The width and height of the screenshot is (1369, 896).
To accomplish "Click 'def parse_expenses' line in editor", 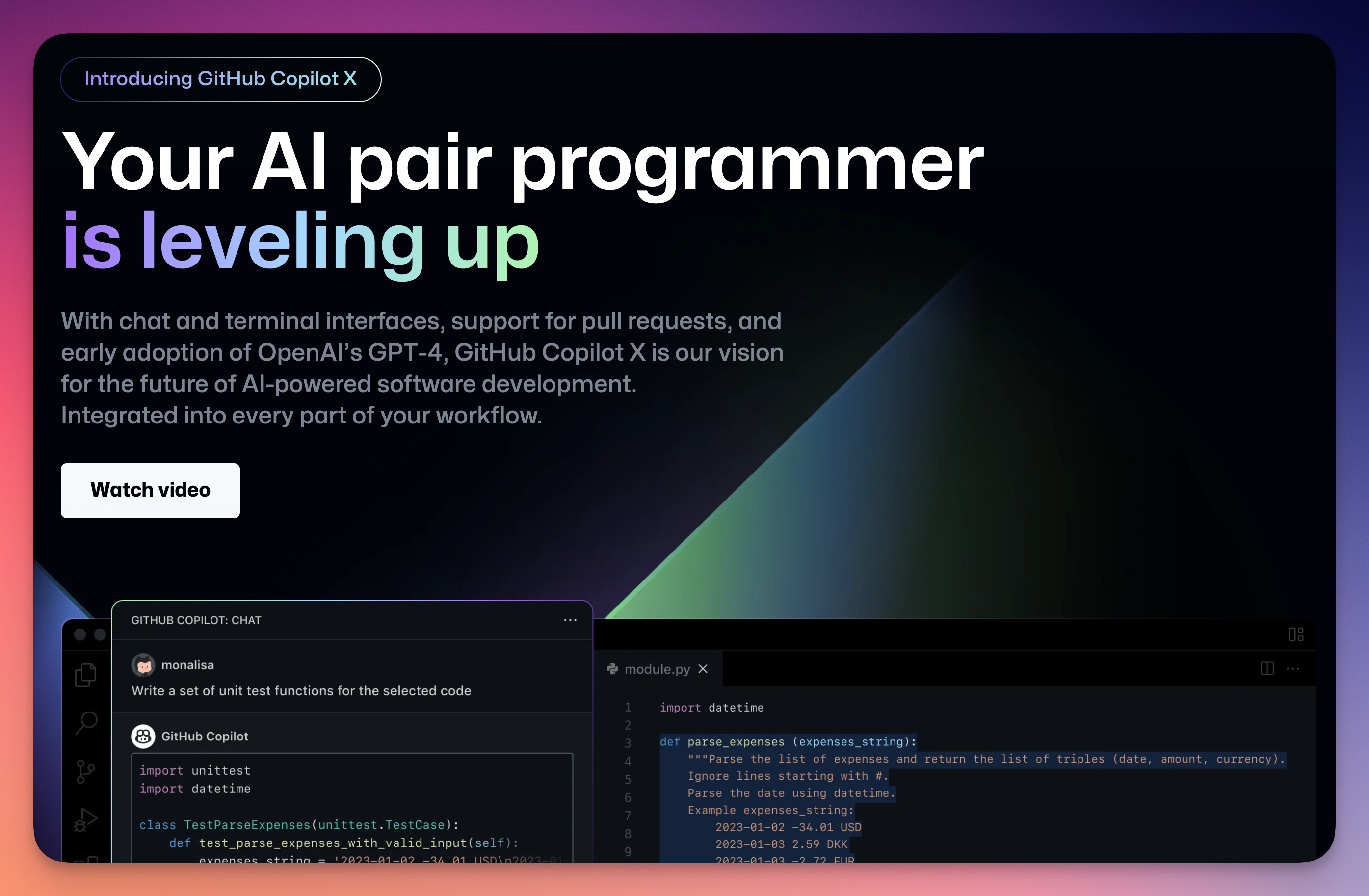I will click(788, 742).
